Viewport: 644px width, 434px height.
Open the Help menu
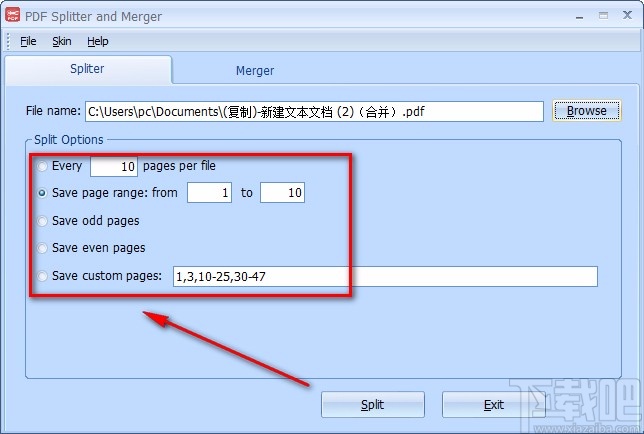(98, 41)
